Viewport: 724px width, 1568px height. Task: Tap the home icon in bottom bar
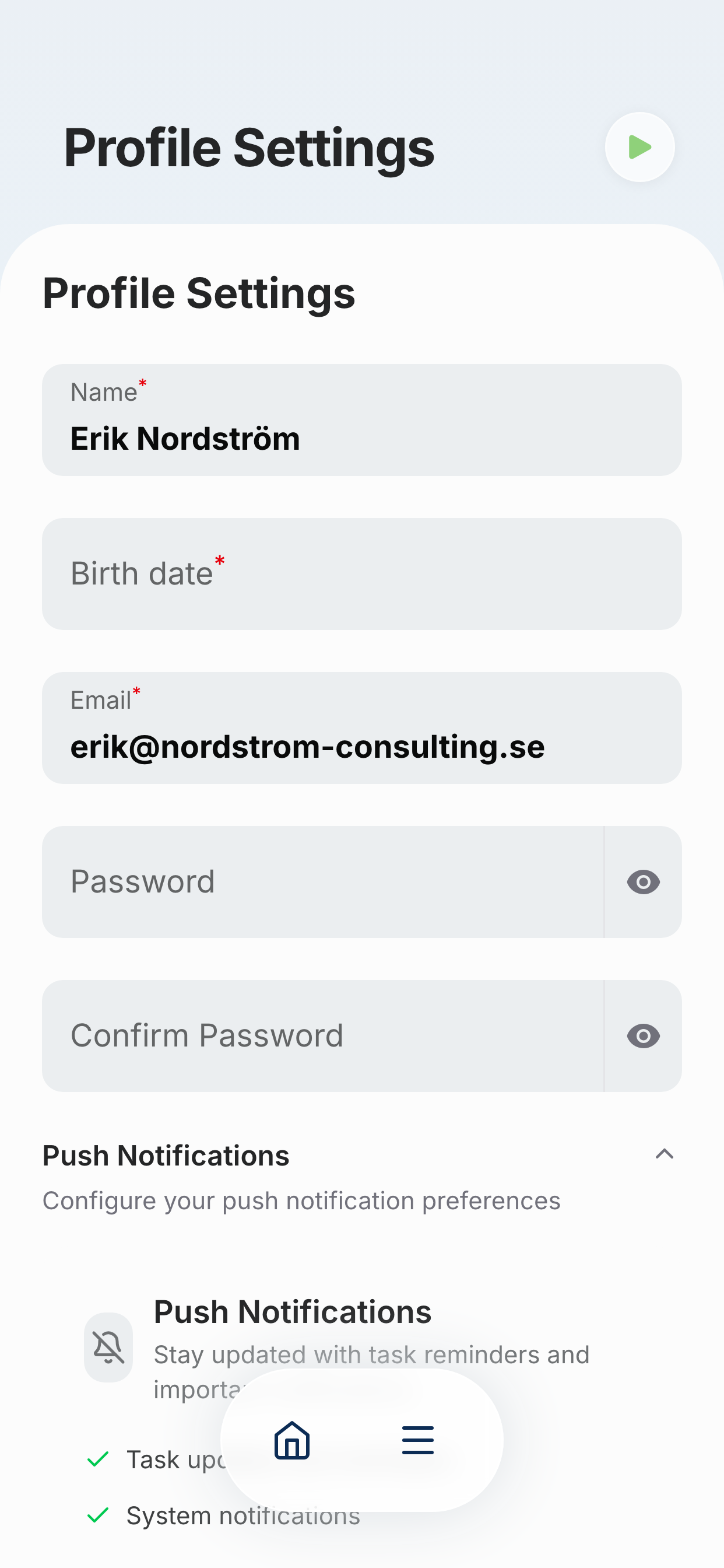pyautogui.click(x=292, y=1440)
